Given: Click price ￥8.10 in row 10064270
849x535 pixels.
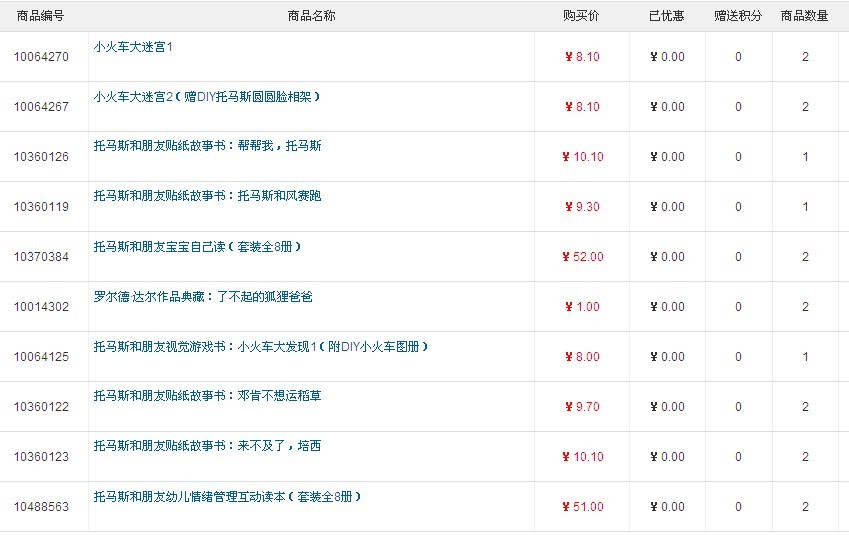Looking at the screenshot, I should [583, 57].
